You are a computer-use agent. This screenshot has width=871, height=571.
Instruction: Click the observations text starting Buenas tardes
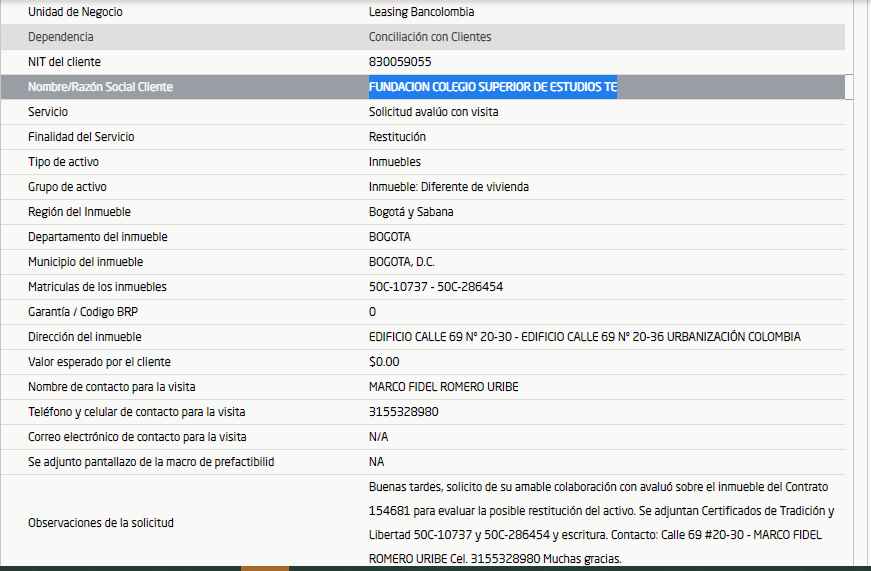(600, 522)
